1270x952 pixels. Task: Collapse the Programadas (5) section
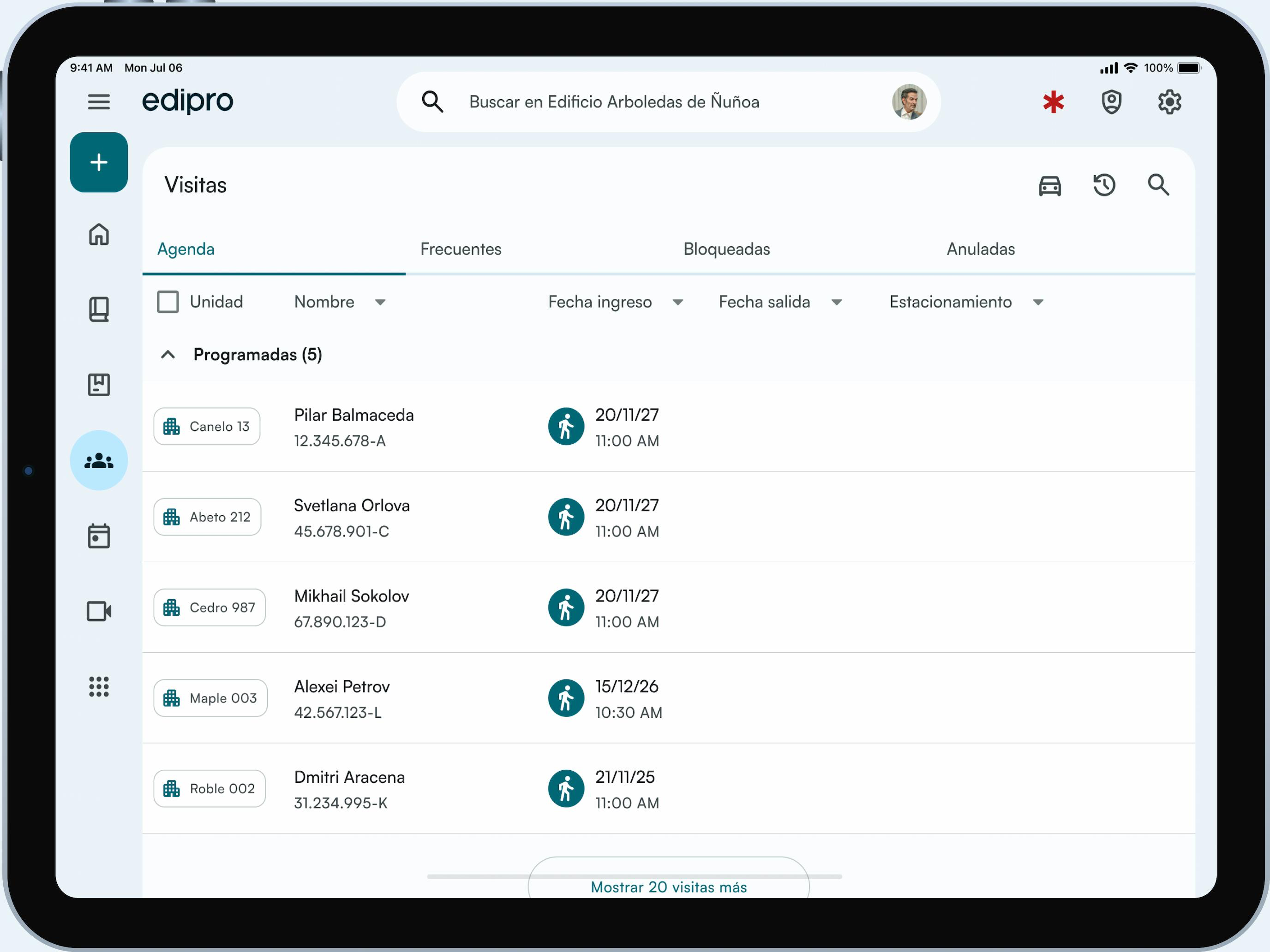[x=168, y=355]
